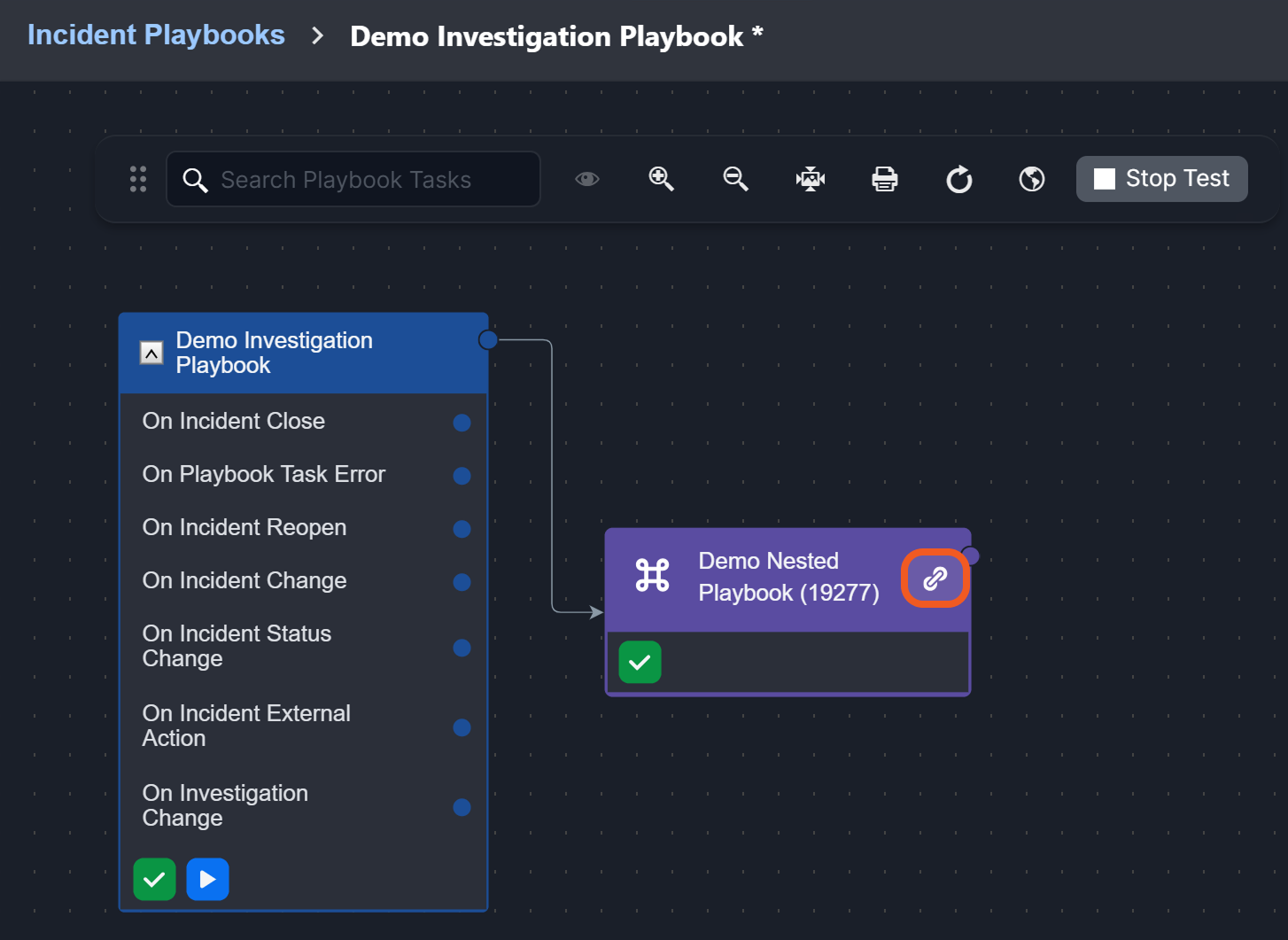Open the Incident Playbooks breadcrumb link
The height and width of the screenshot is (940, 1288).
pyautogui.click(x=156, y=35)
